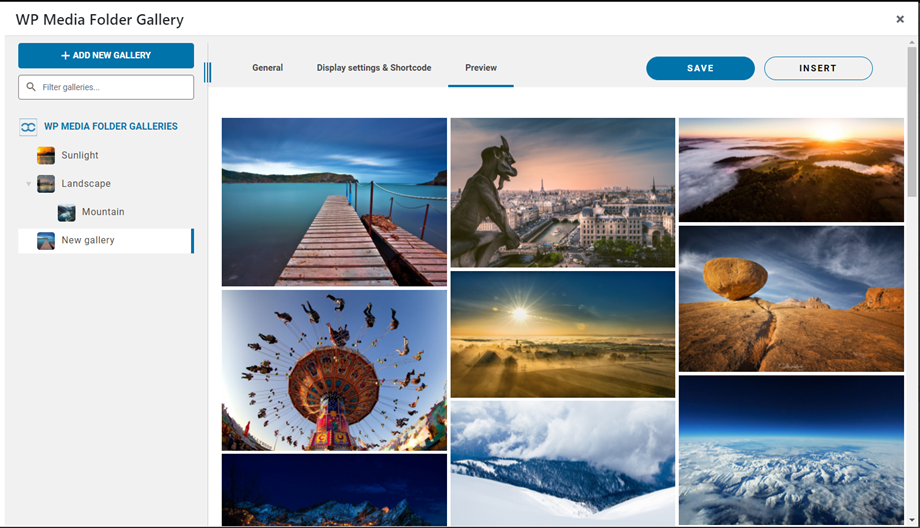Open the gargoyle over Paris photo
Image resolution: width=920 pixels, height=528 pixels.
(x=562, y=192)
